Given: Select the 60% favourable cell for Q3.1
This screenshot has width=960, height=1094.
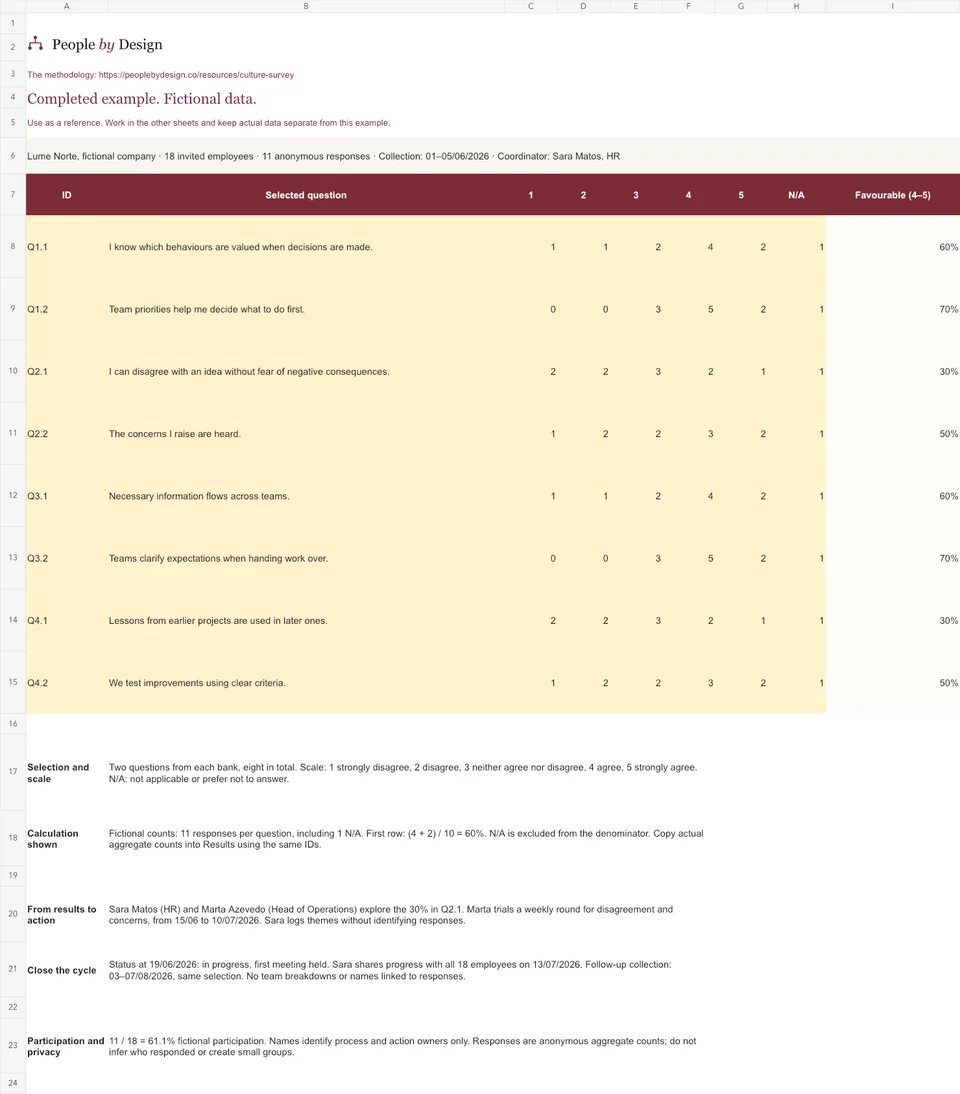Looking at the screenshot, I should (892, 496).
